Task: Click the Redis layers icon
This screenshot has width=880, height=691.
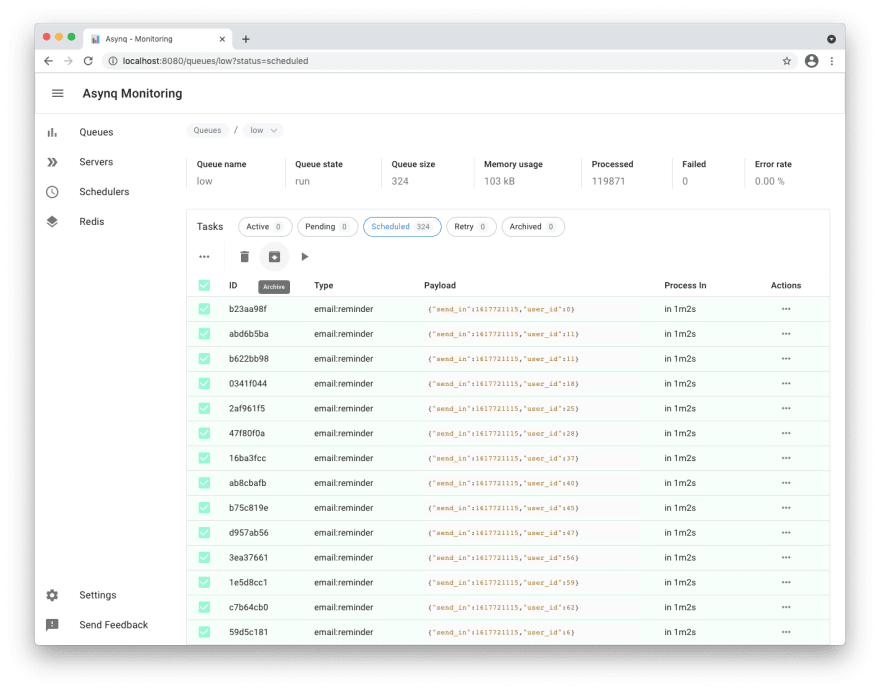Action: coord(52,222)
